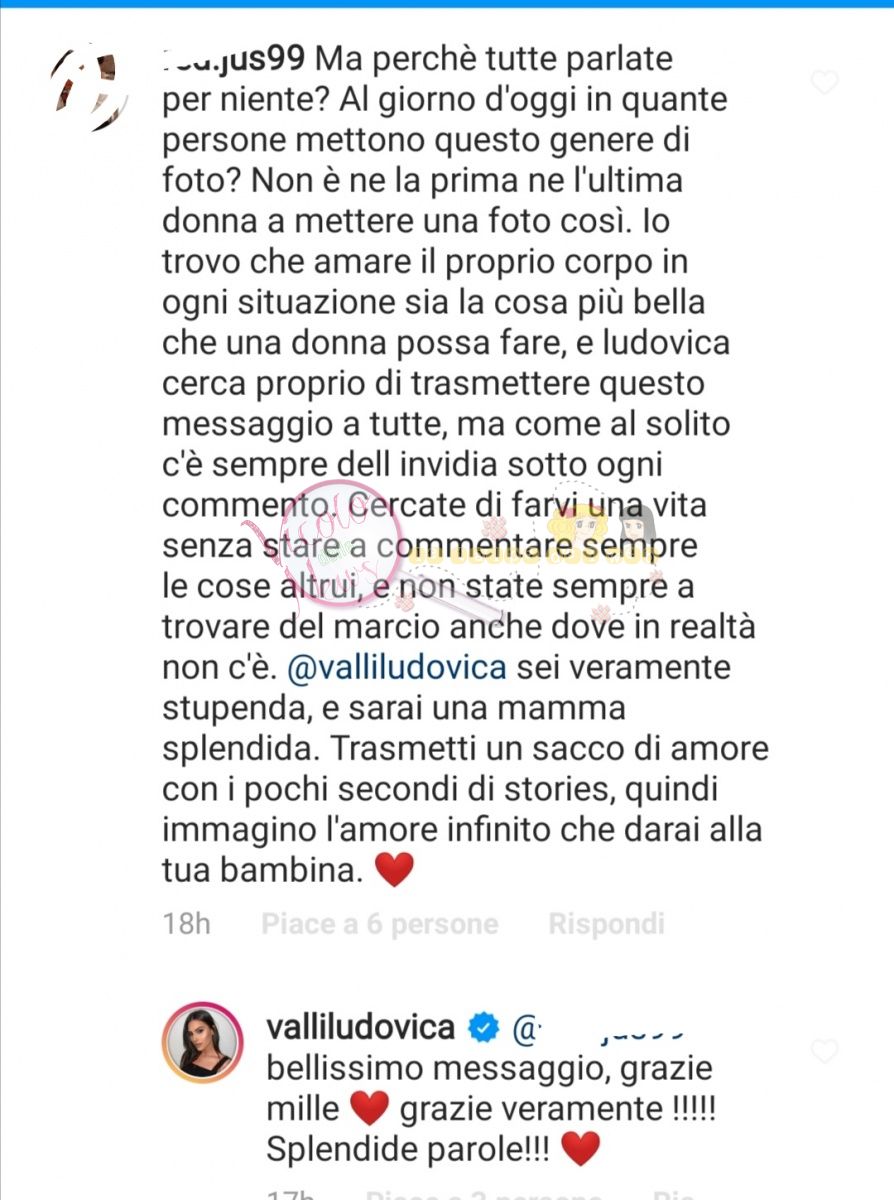Reply to the comment via 'Rispondi'
This screenshot has width=894, height=1200.
(606, 923)
